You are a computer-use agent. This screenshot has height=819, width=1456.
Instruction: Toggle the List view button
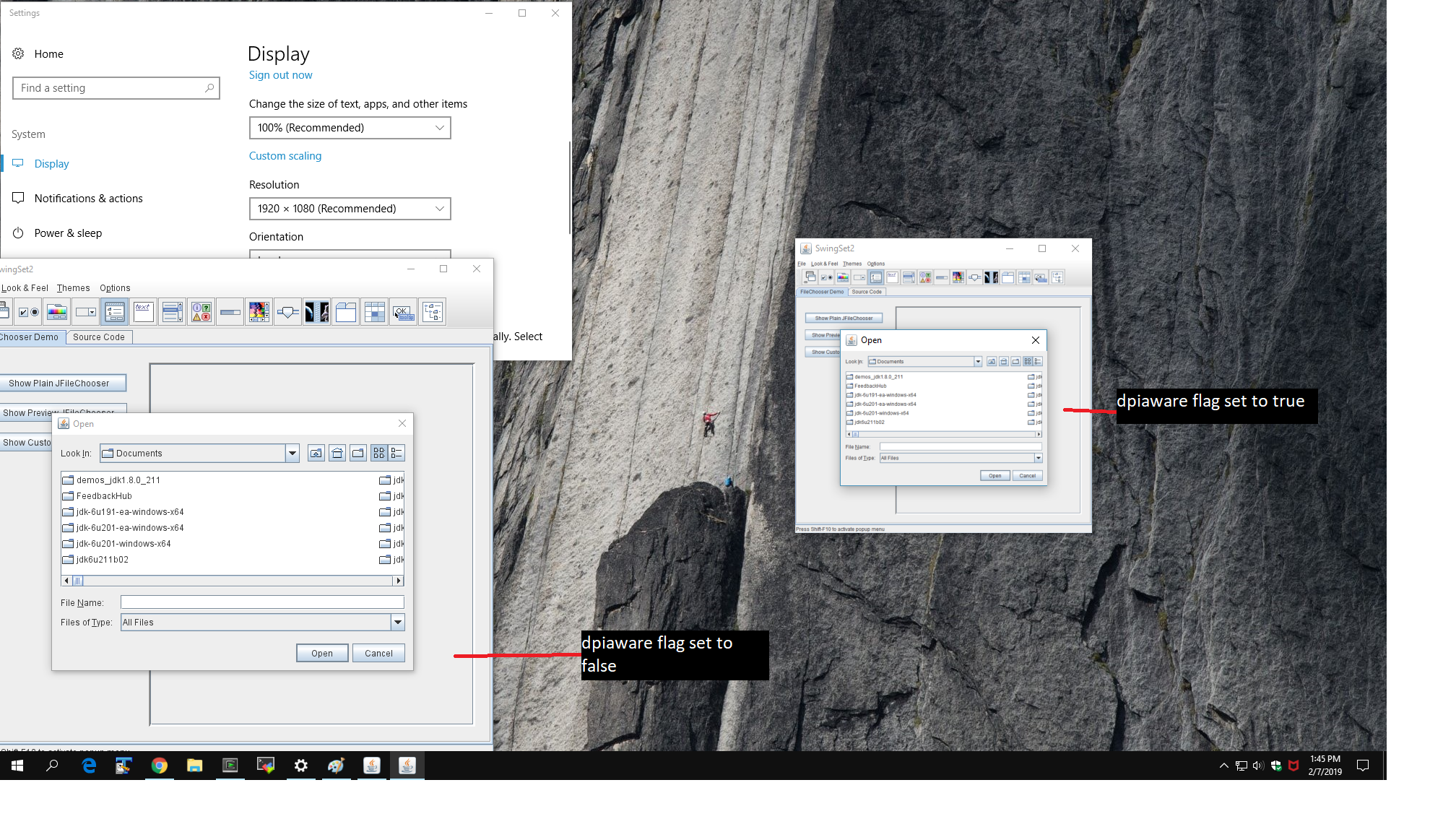[379, 454]
